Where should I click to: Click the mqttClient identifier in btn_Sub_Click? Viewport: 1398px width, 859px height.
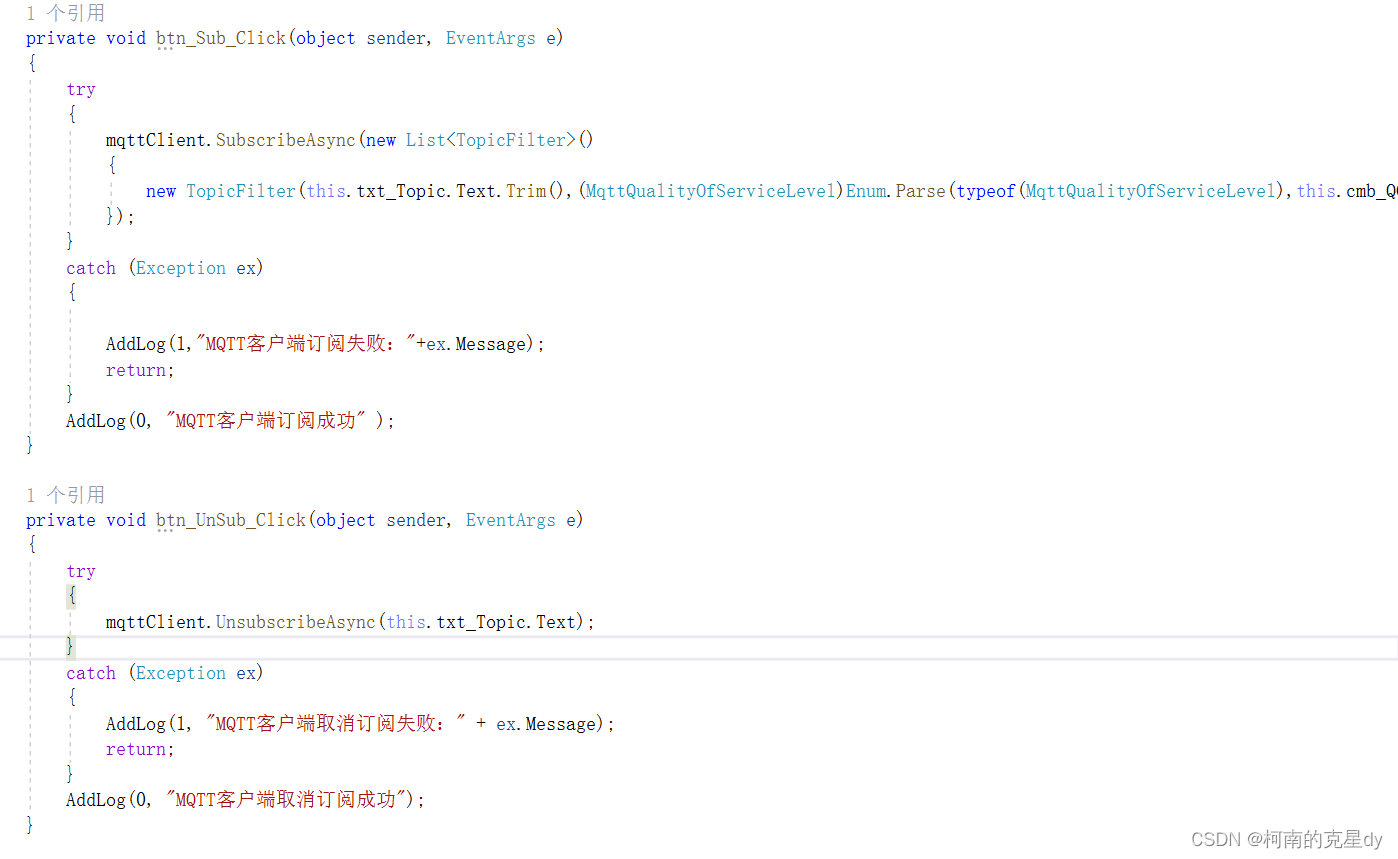click(x=155, y=139)
